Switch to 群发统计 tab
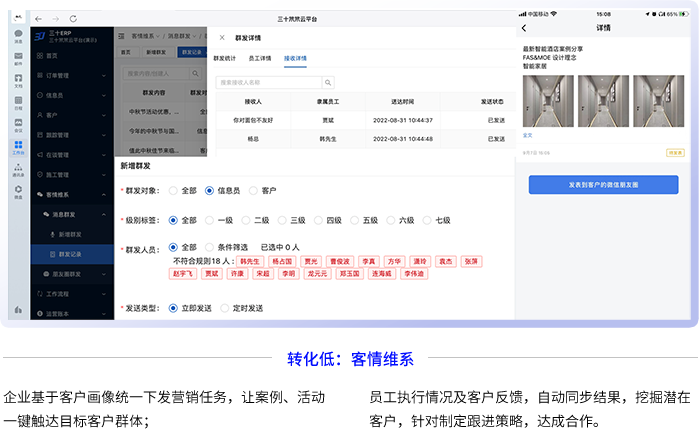The width and height of the screenshot is (699, 429). point(225,59)
